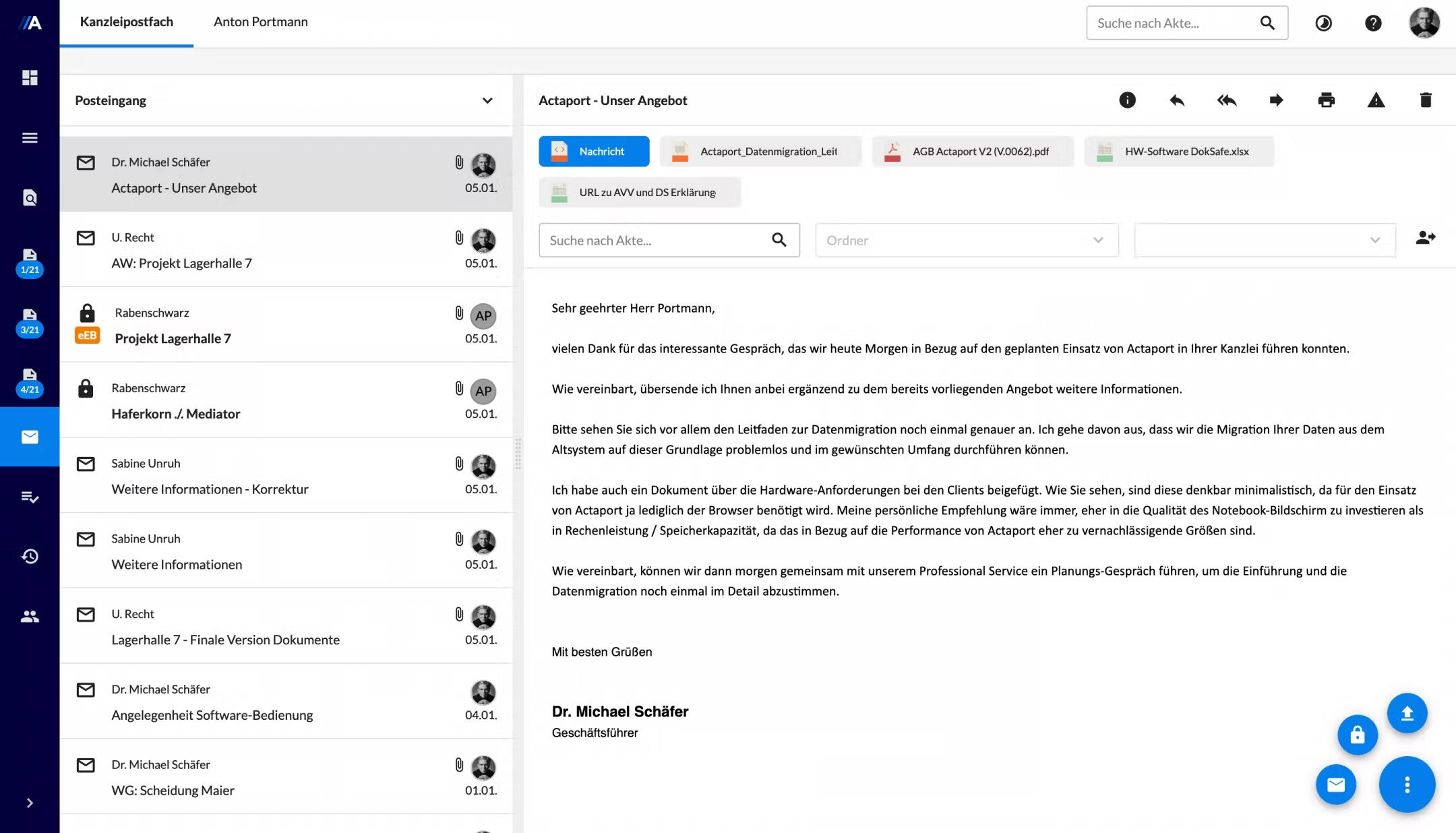Open the empty dropdown beside Ordner
Image resolution: width=1456 pixels, height=833 pixels.
(x=1265, y=240)
